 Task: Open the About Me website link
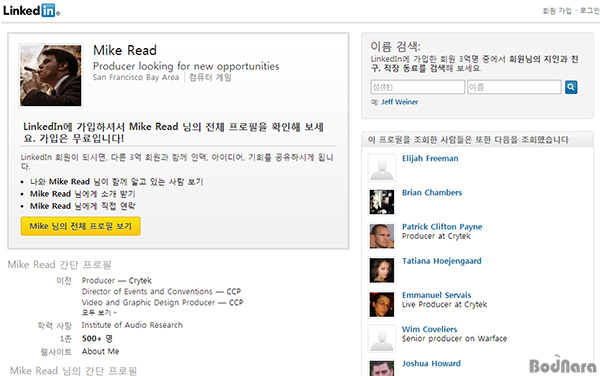[100, 351]
